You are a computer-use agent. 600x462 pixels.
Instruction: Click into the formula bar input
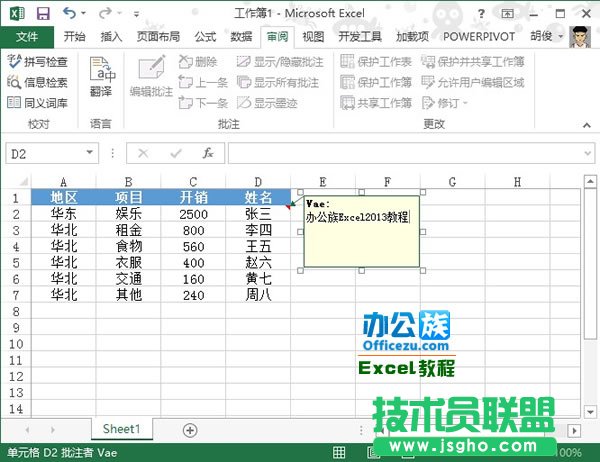tap(406, 153)
